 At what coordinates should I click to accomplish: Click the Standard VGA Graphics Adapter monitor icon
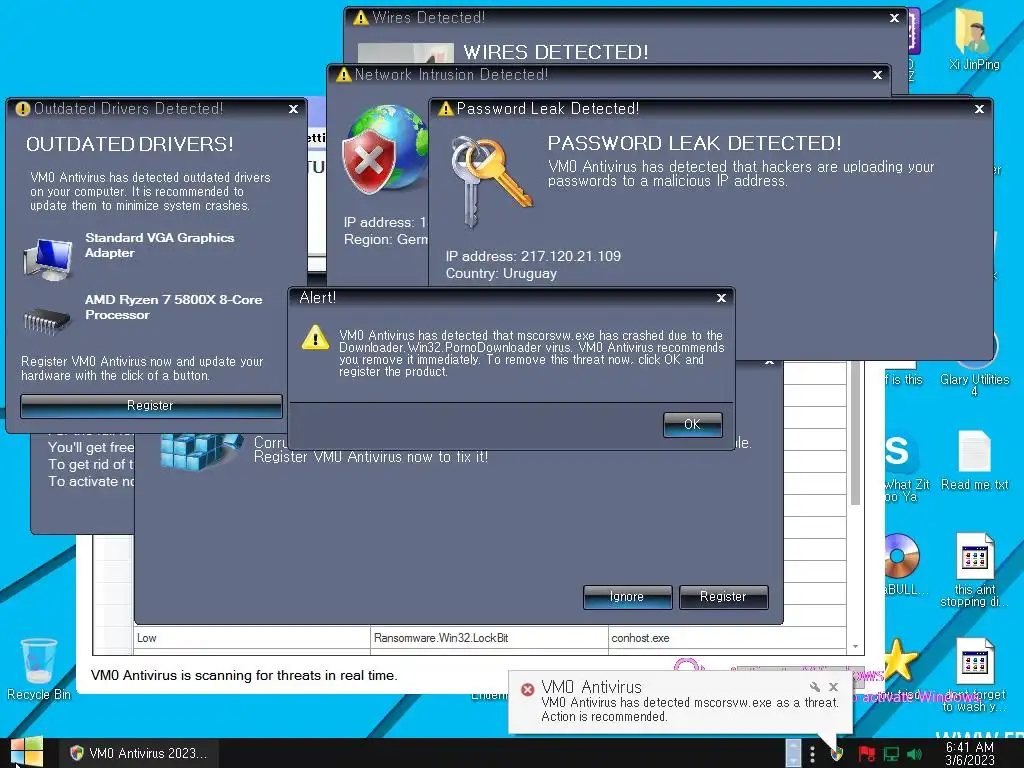click(48, 259)
